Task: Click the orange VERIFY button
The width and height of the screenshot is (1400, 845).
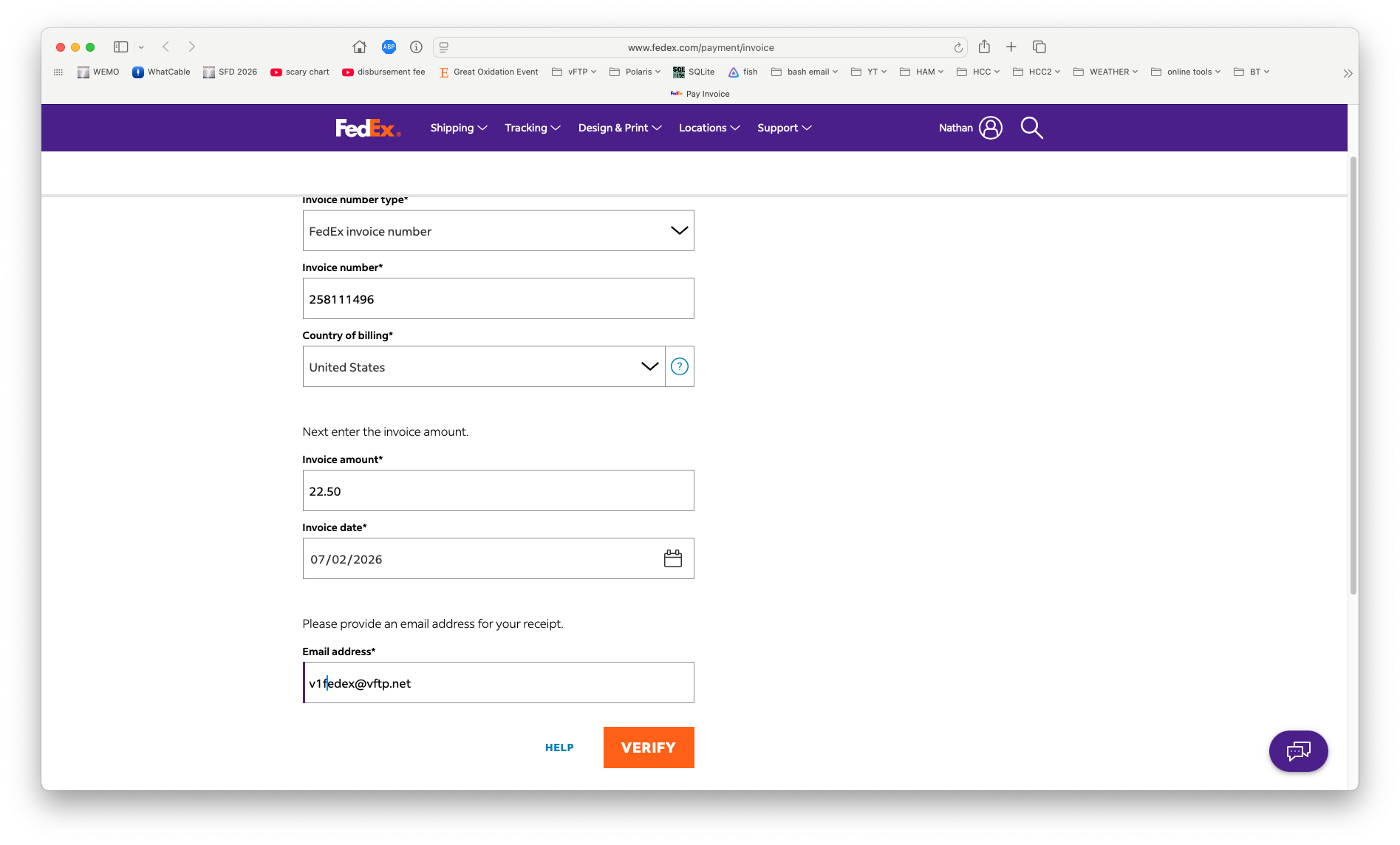Action: [x=649, y=747]
